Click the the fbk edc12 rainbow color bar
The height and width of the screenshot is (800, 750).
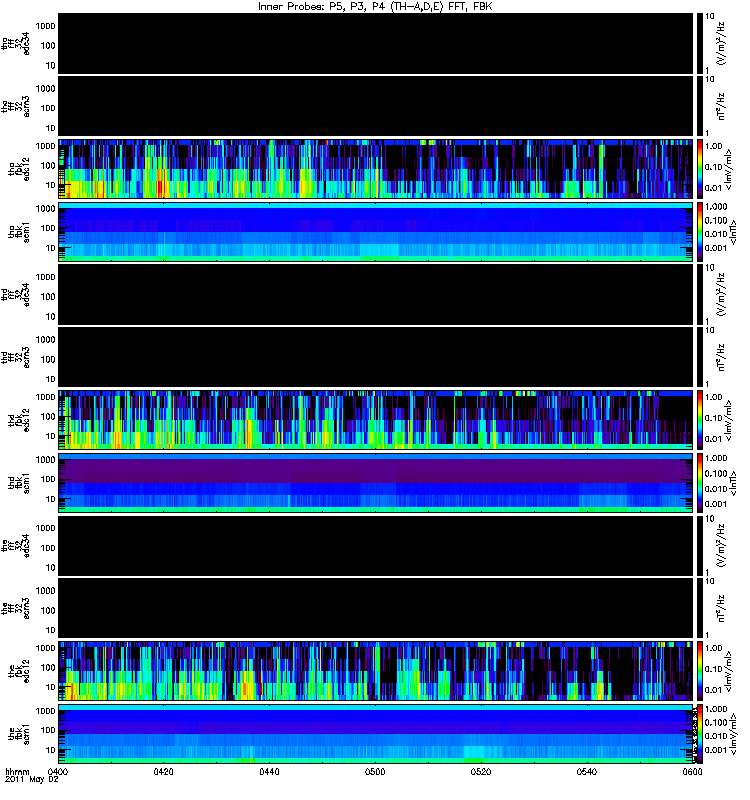click(x=699, y=671)
